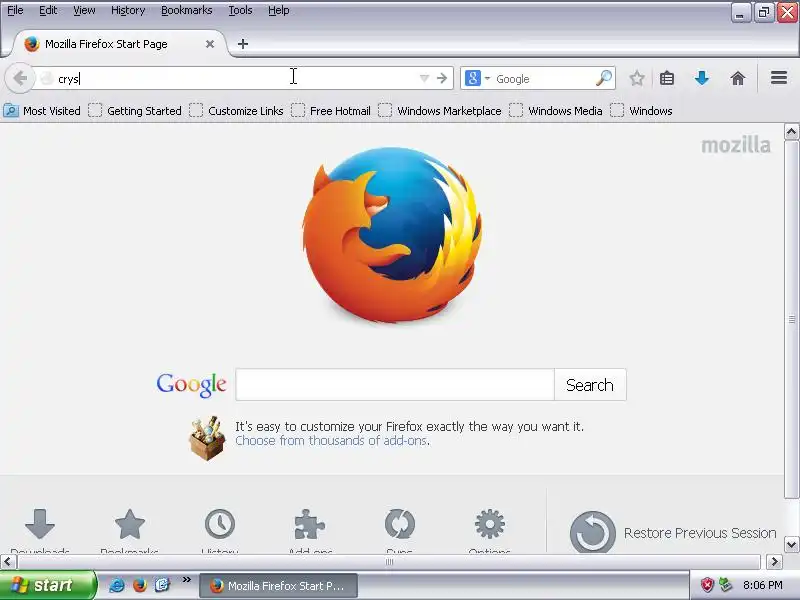The image size is (800, 600).
Task: Click vertical scrollbar up arrow
Action: [791, 132]
